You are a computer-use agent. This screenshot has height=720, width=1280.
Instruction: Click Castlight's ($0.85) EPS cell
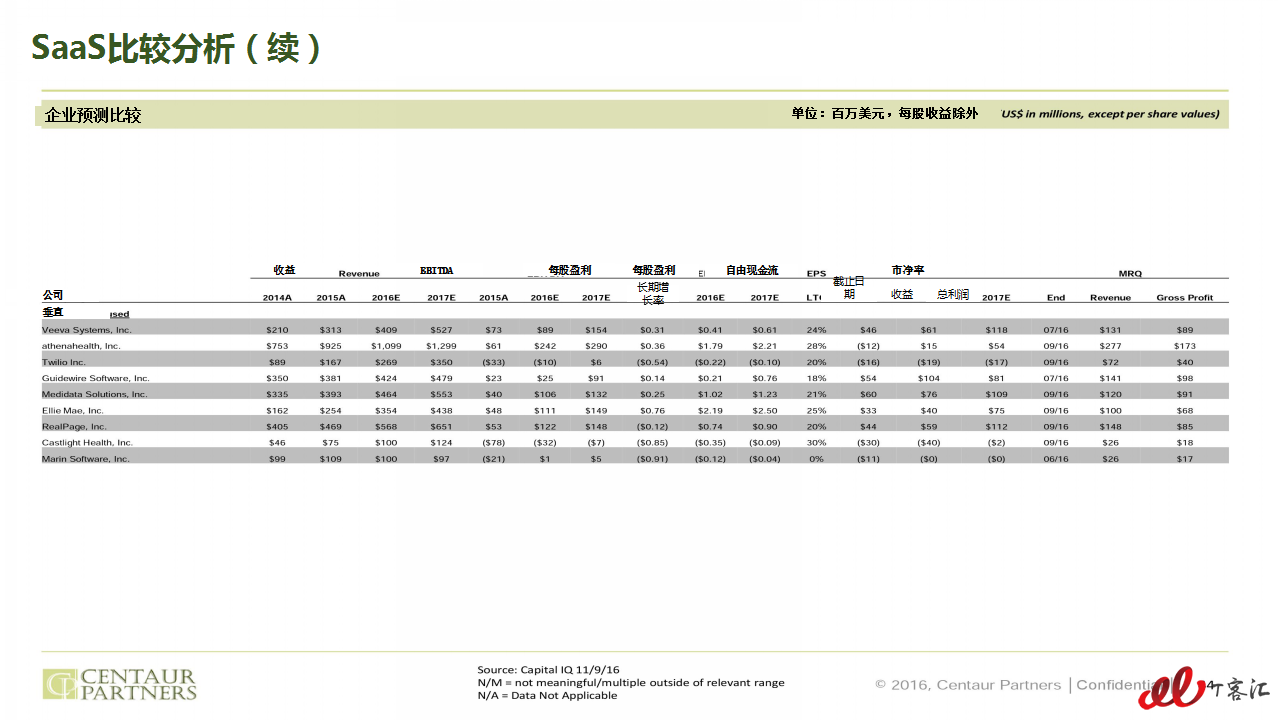pos(652,442)
